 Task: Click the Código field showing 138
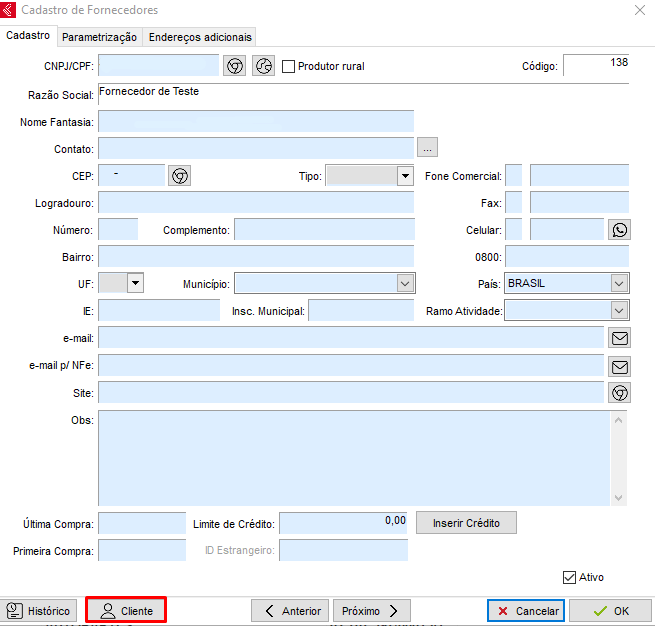[x=596, y=65]
